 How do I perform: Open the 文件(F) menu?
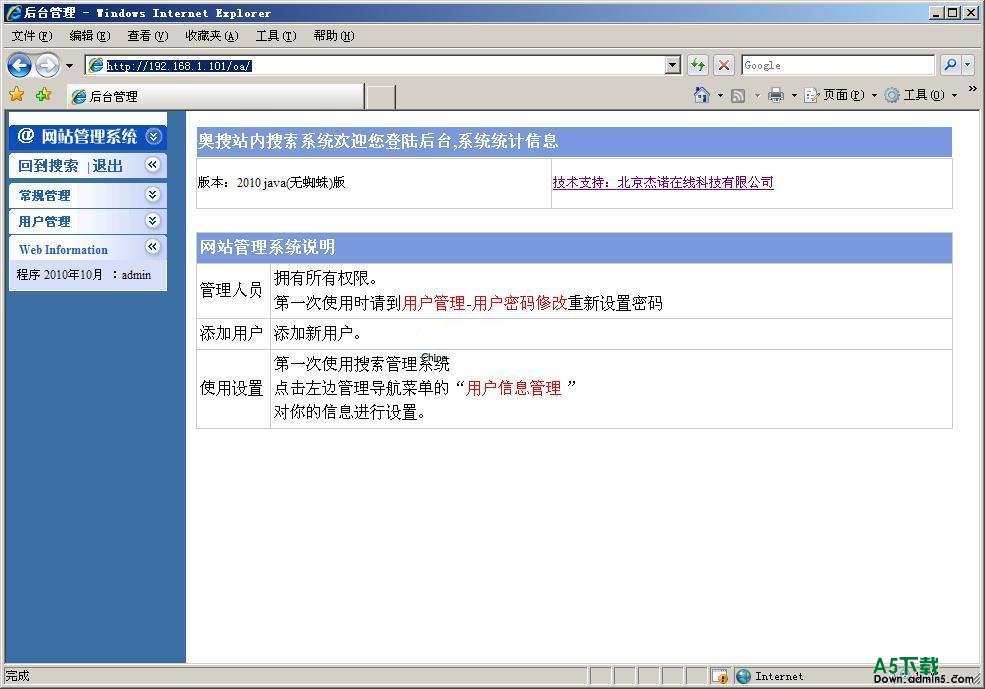32,36
